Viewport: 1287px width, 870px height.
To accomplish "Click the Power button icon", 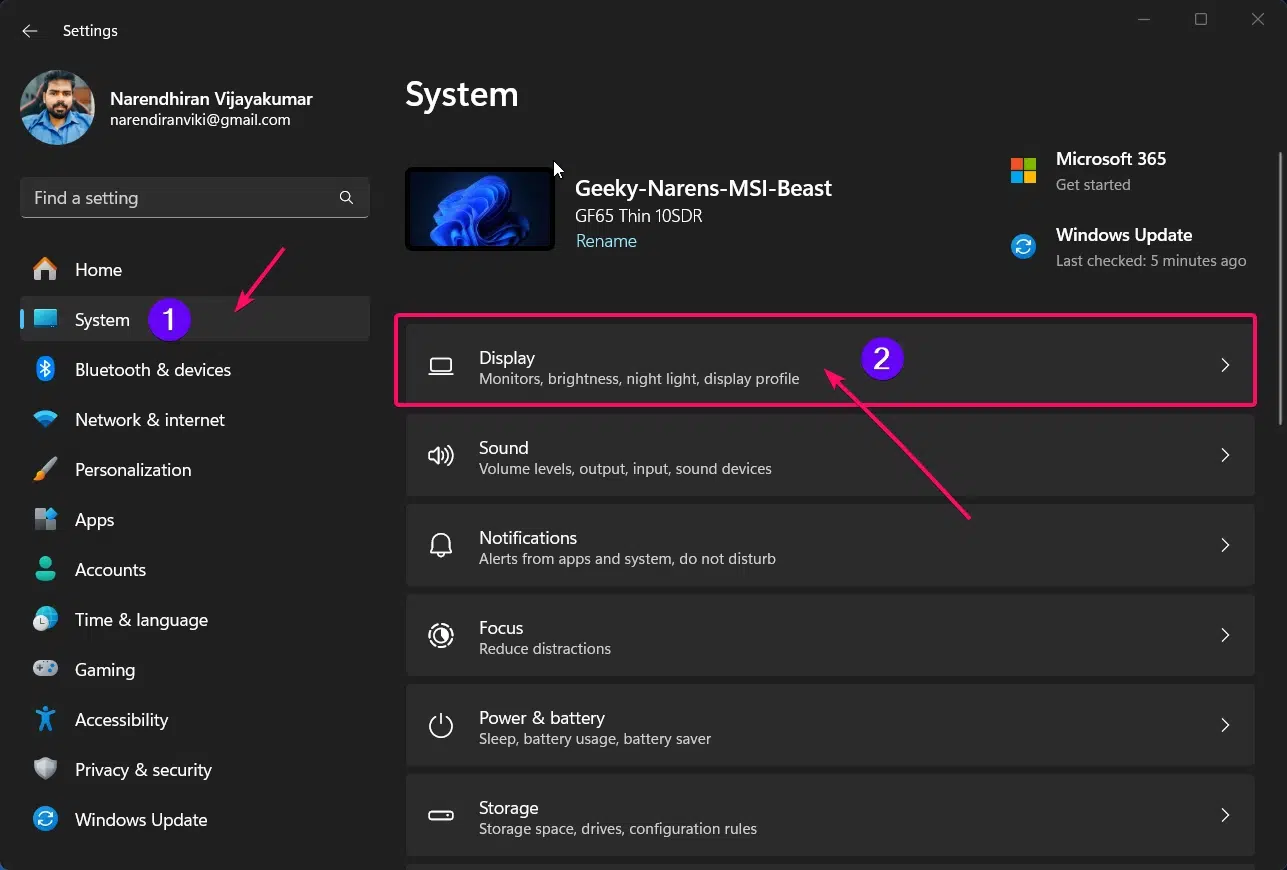I will pyautogui.click(x=441, y=726).
